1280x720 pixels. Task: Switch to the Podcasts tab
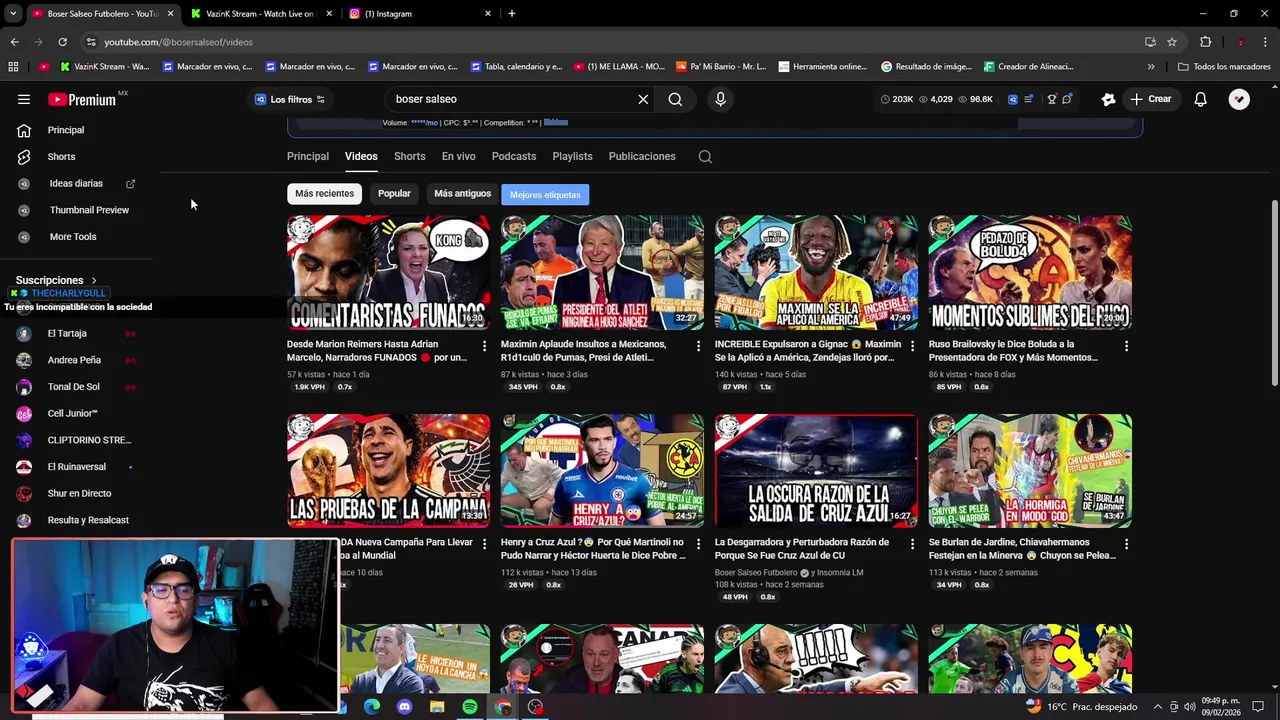[x=514, y=156]
